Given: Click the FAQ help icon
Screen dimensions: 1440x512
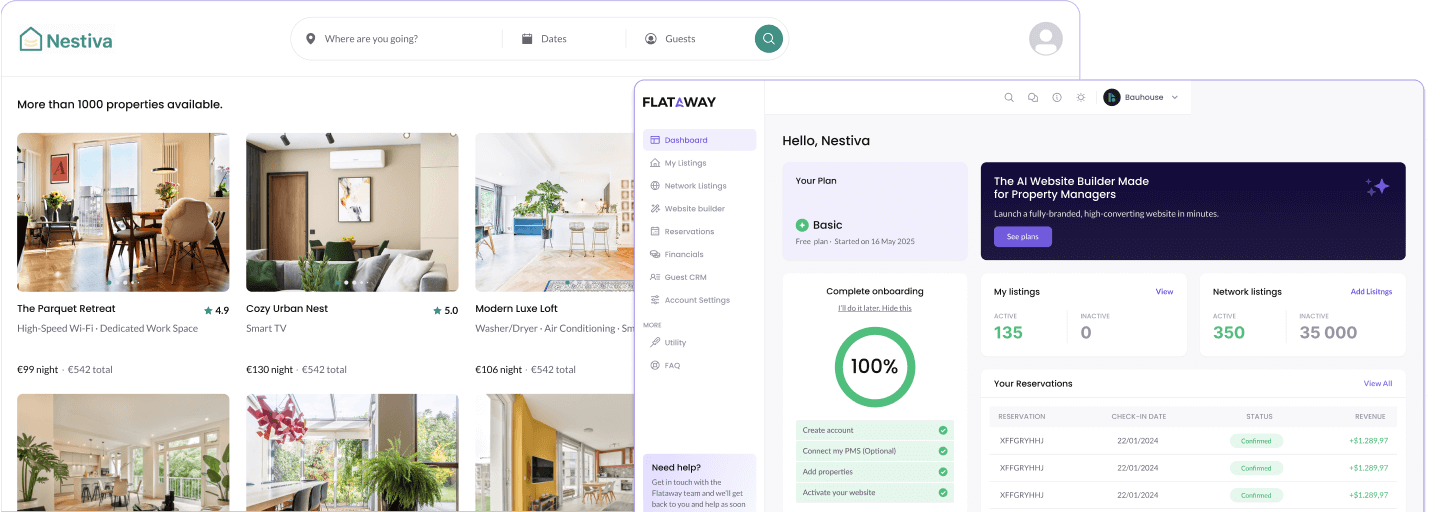Looking at the screenshot, I should point(655,365).
